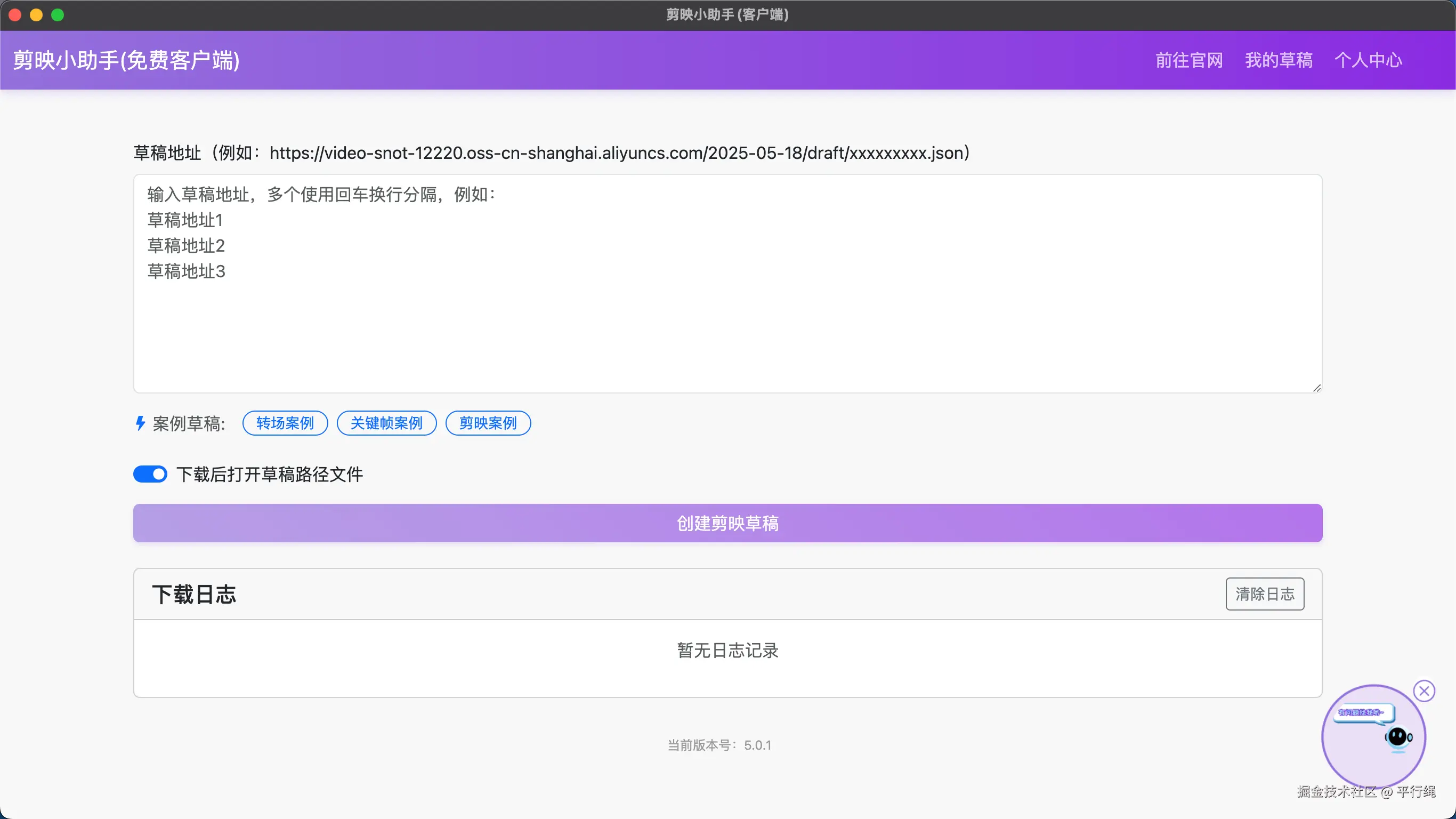The image size is (1456, 819).
Task: Click the red close window button
Action: pyautogui.click(x=15, y=15)
